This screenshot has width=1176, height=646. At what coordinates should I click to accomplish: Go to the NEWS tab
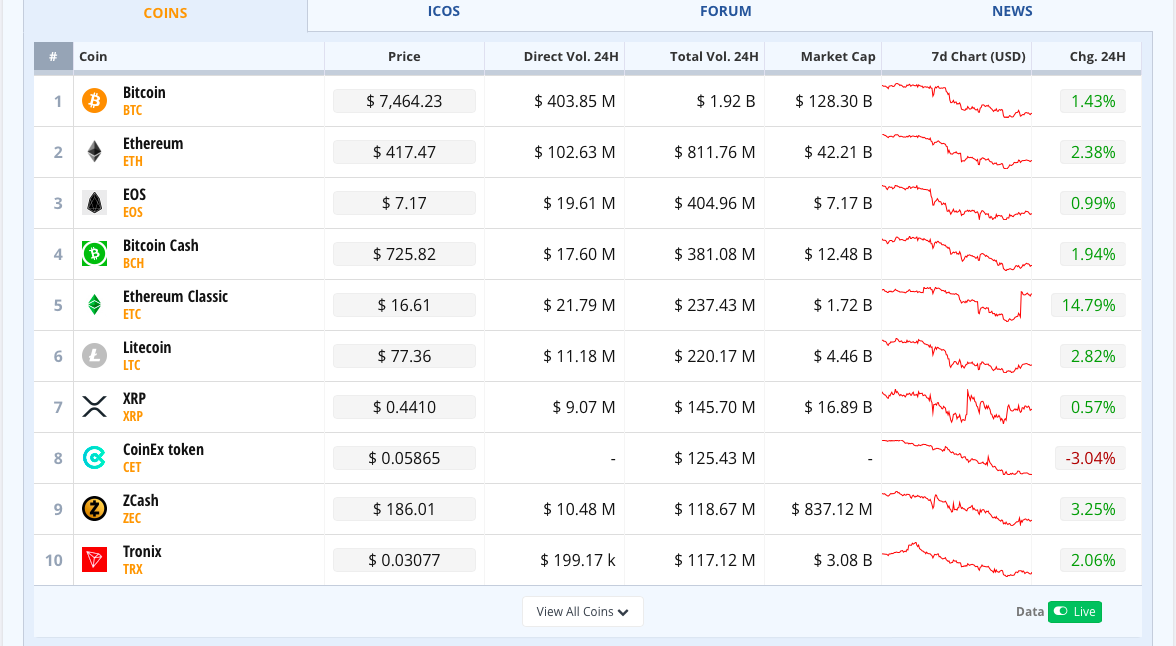1012,12
